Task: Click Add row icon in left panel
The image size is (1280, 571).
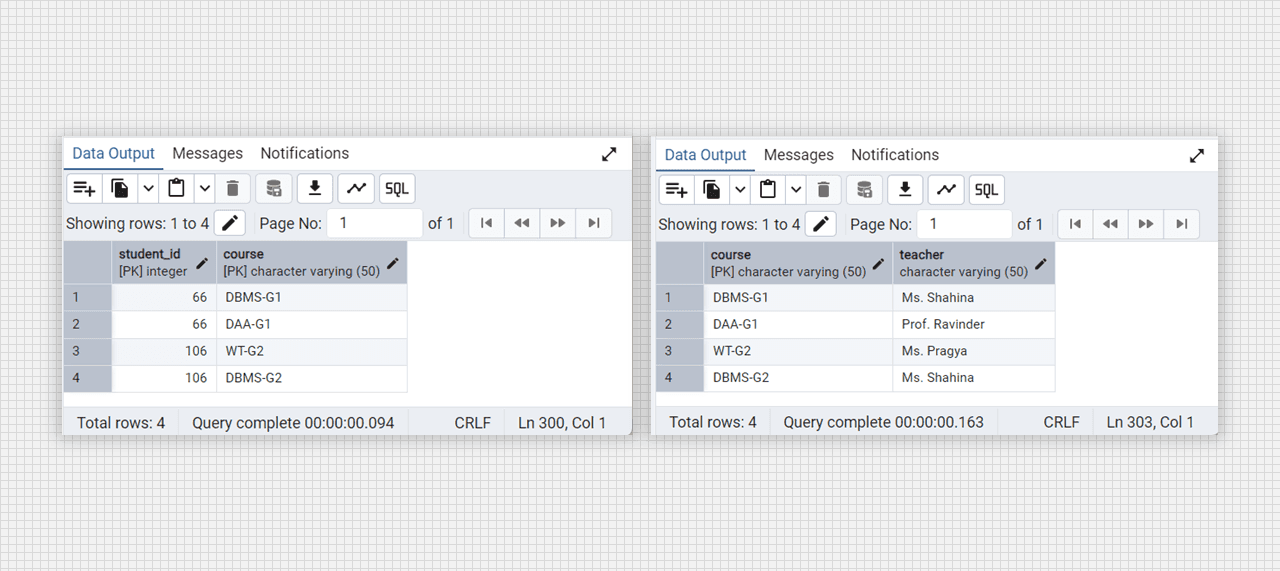Action: click(84, 188)
